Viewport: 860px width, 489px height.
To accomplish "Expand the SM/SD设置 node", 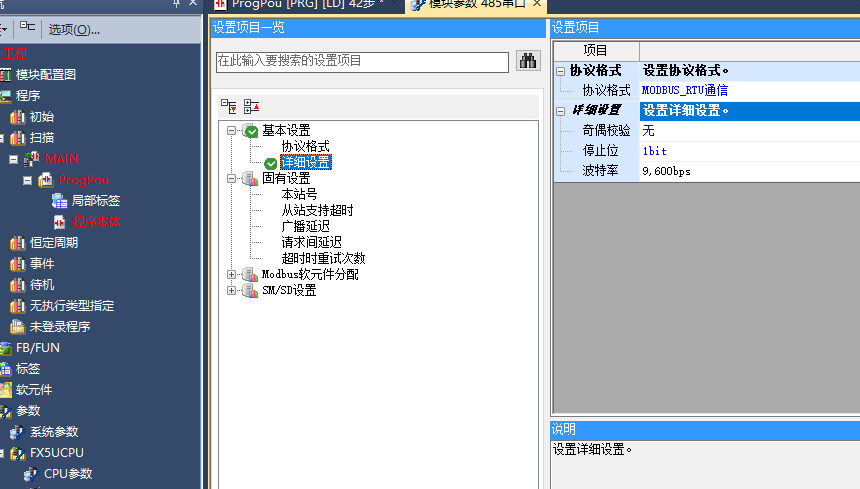I will click(232, 291).
